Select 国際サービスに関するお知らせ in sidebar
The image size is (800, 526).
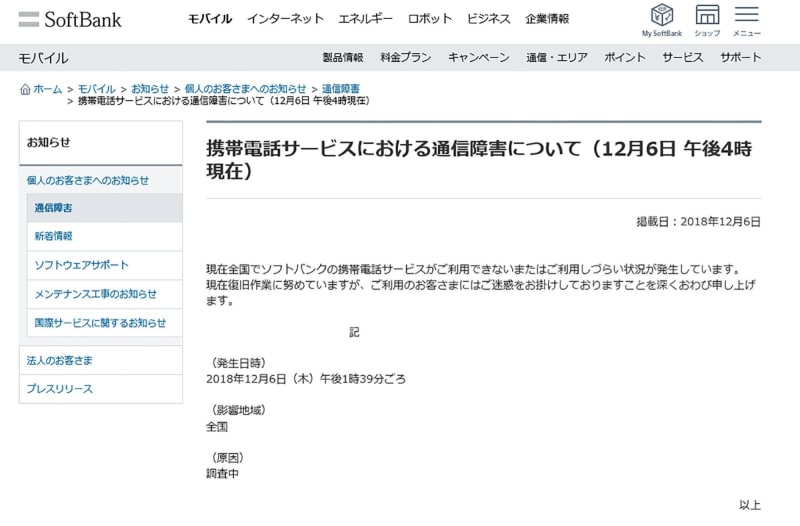104,323
